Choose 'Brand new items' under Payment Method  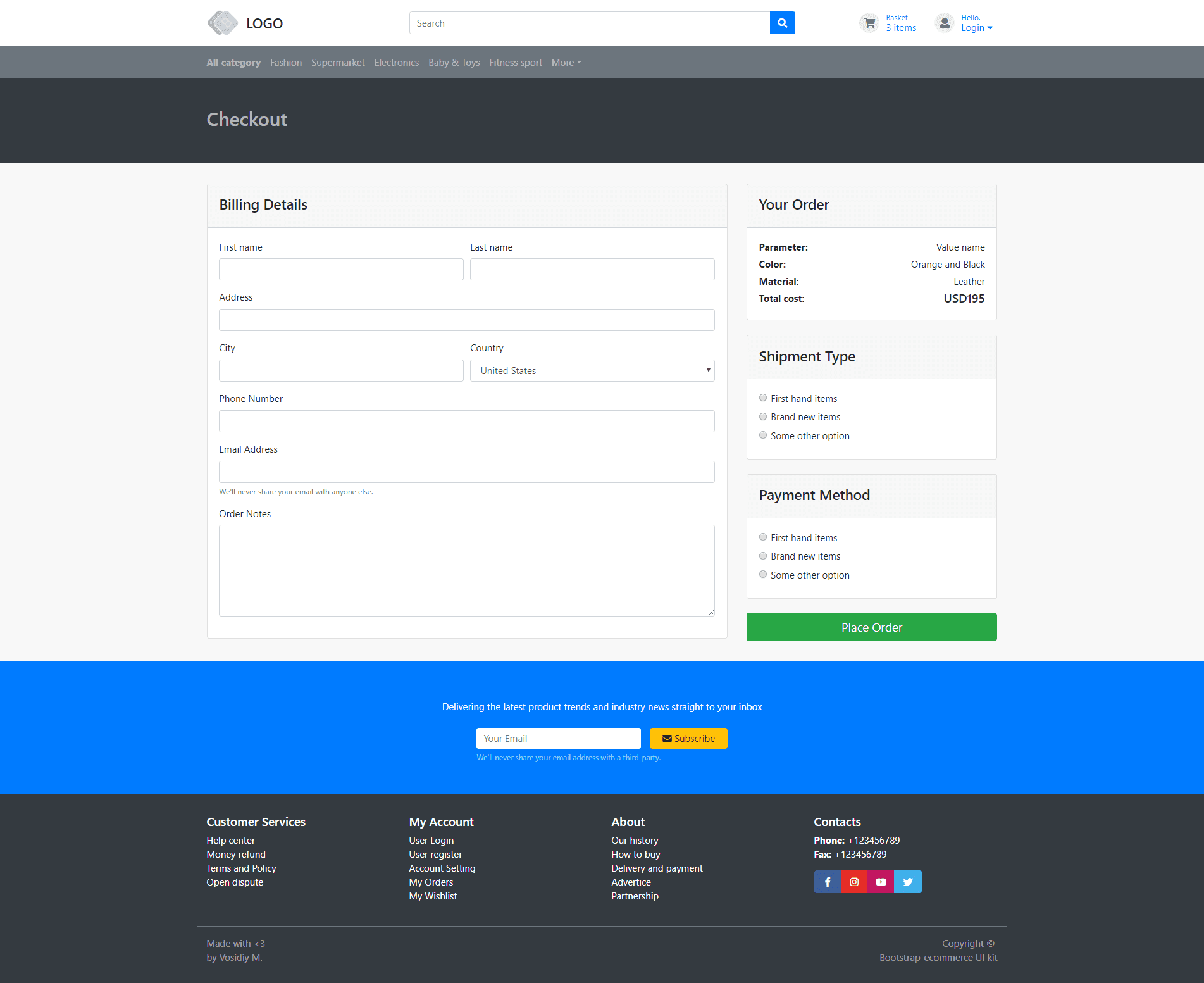tap(763, 556)
